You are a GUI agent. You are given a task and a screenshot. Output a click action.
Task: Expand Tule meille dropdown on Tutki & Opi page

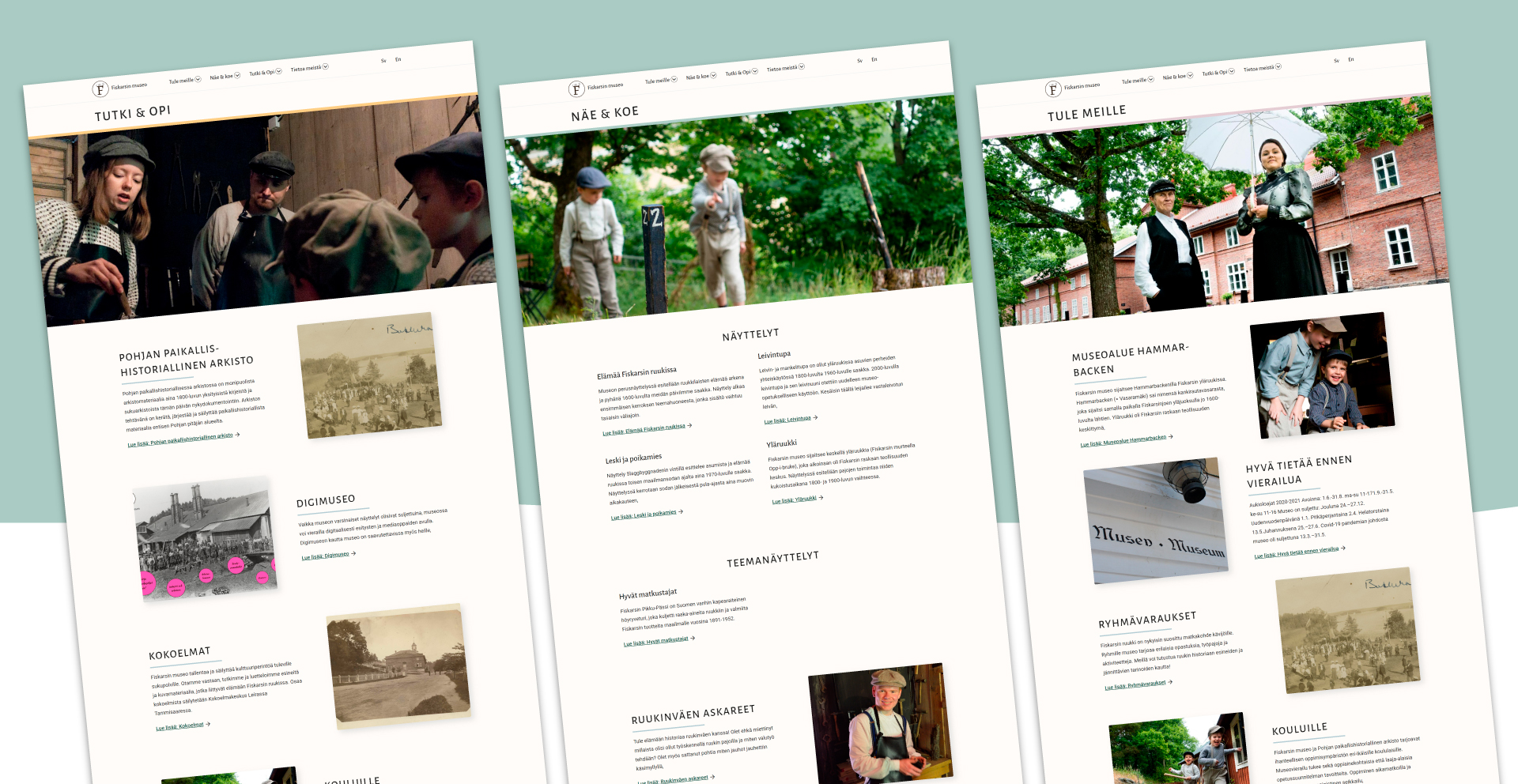pyautogui.click(x=198, y=80)
